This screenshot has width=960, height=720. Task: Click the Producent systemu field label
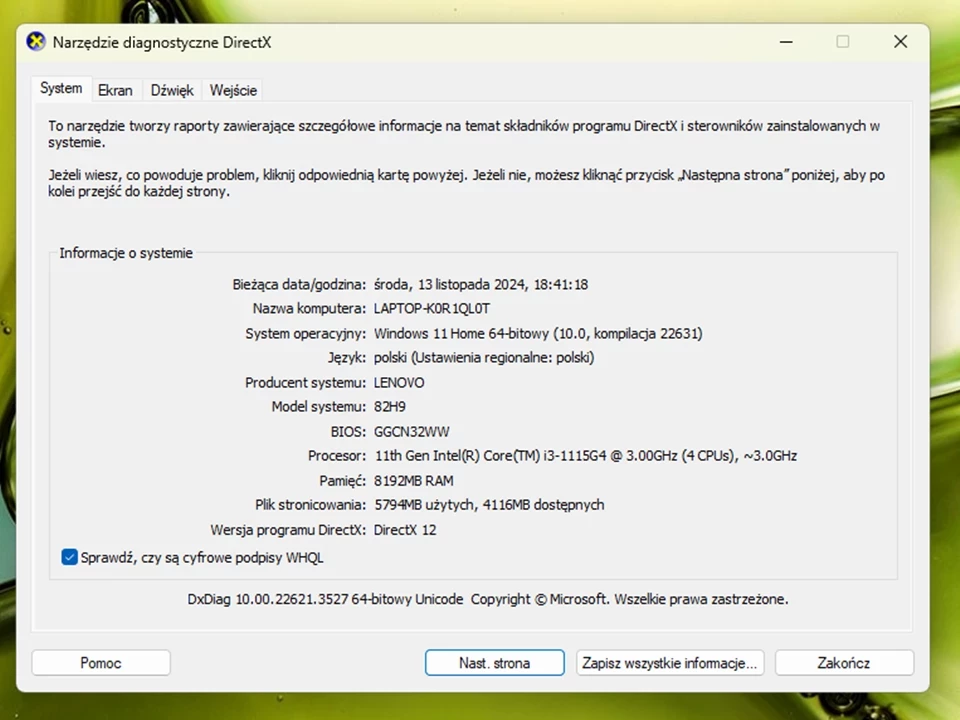pos(306,383)
